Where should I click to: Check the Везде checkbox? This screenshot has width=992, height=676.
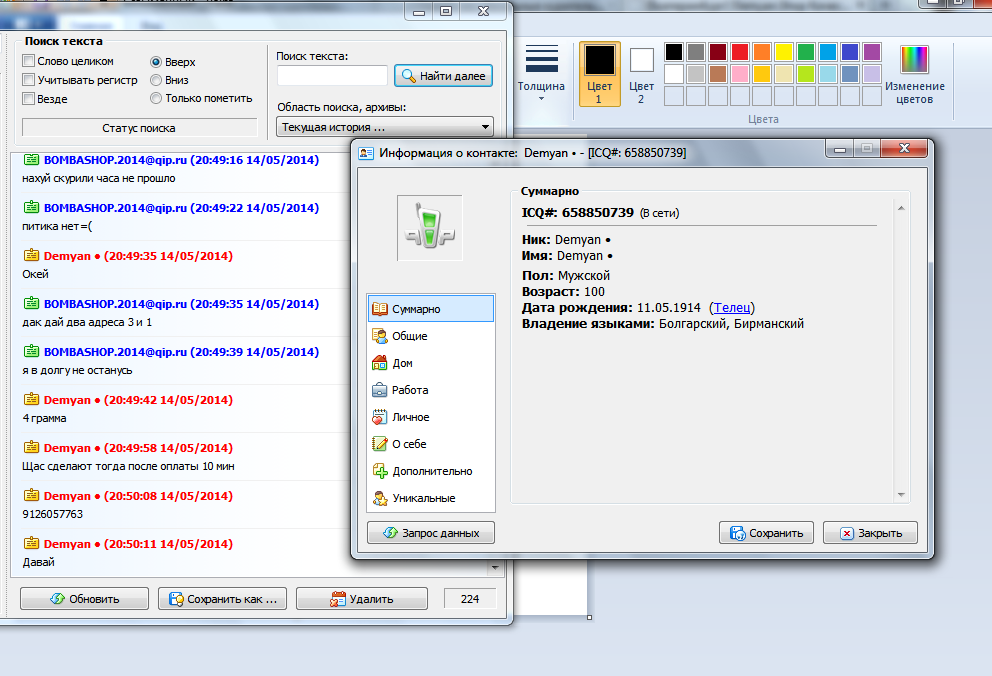click(x=28, y=99)
